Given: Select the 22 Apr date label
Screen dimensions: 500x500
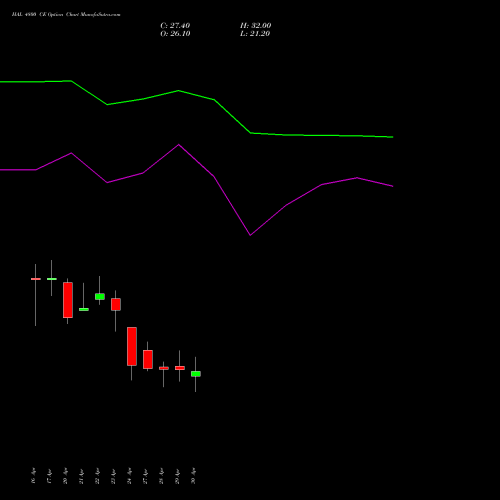Looking at the screenshot, I should (x=97, y=476).
